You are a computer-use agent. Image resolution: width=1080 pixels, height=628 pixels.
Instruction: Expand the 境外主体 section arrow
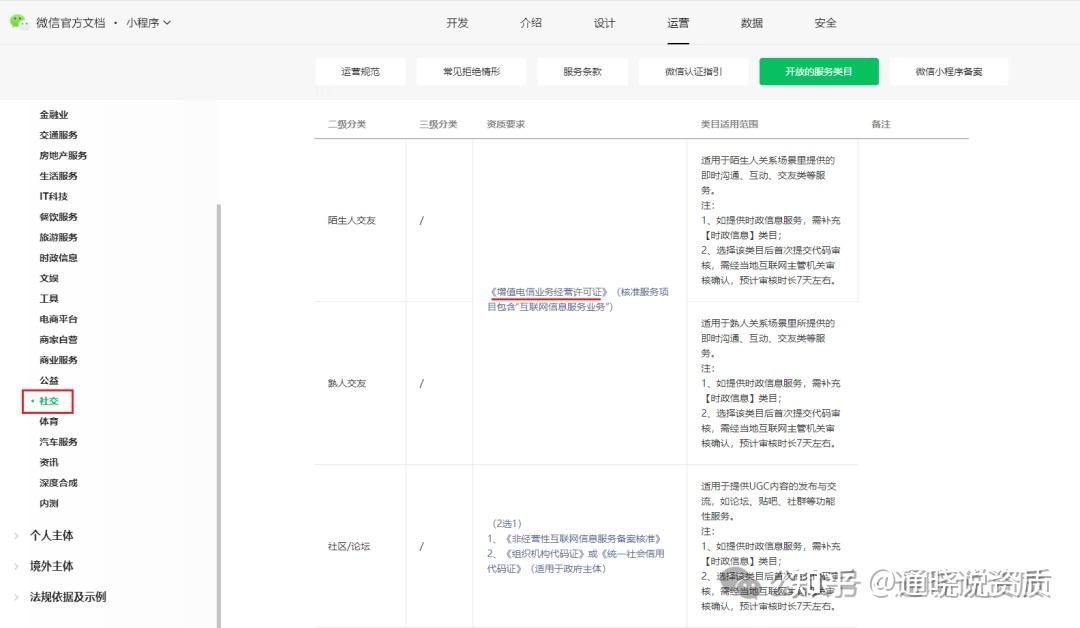(x=16, y=567)
